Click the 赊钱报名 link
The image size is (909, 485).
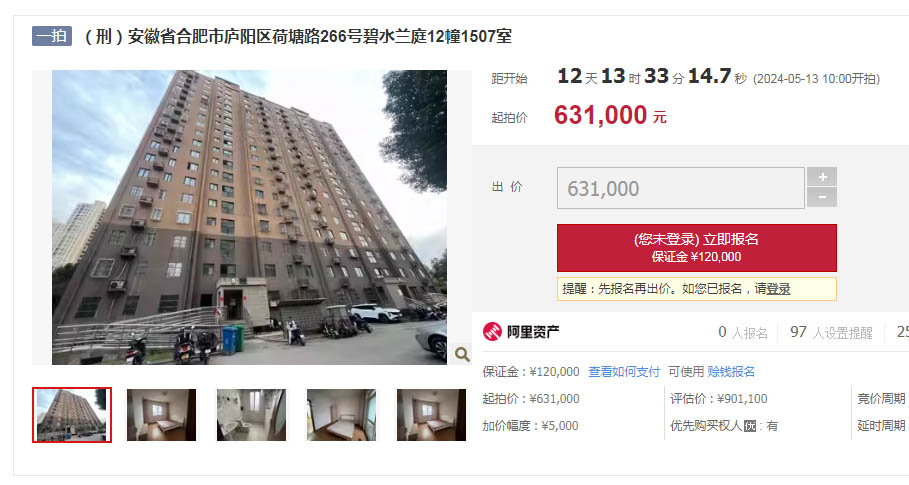coord(731,372)
